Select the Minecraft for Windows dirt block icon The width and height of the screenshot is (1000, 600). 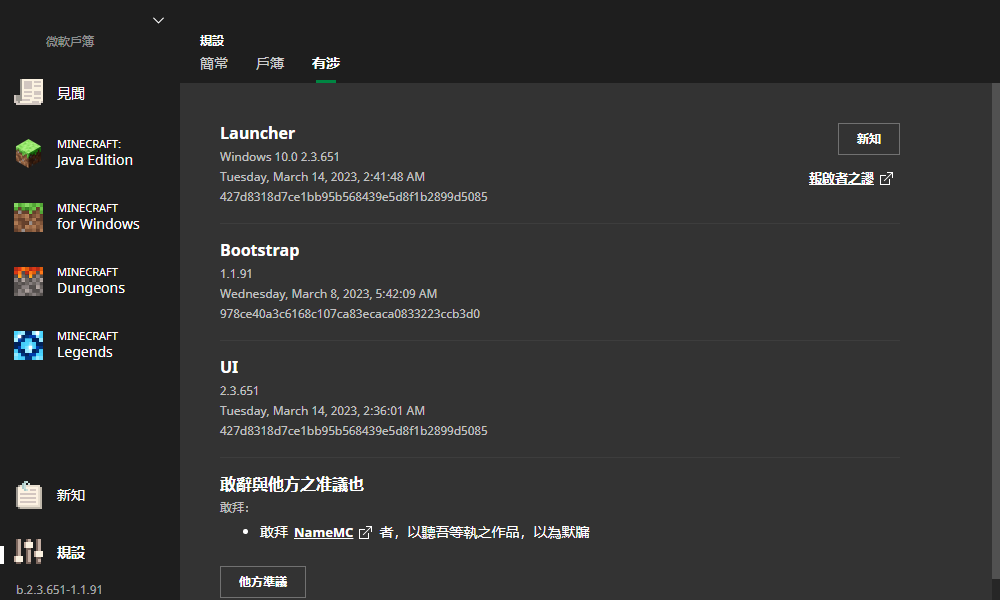point(29,217)
